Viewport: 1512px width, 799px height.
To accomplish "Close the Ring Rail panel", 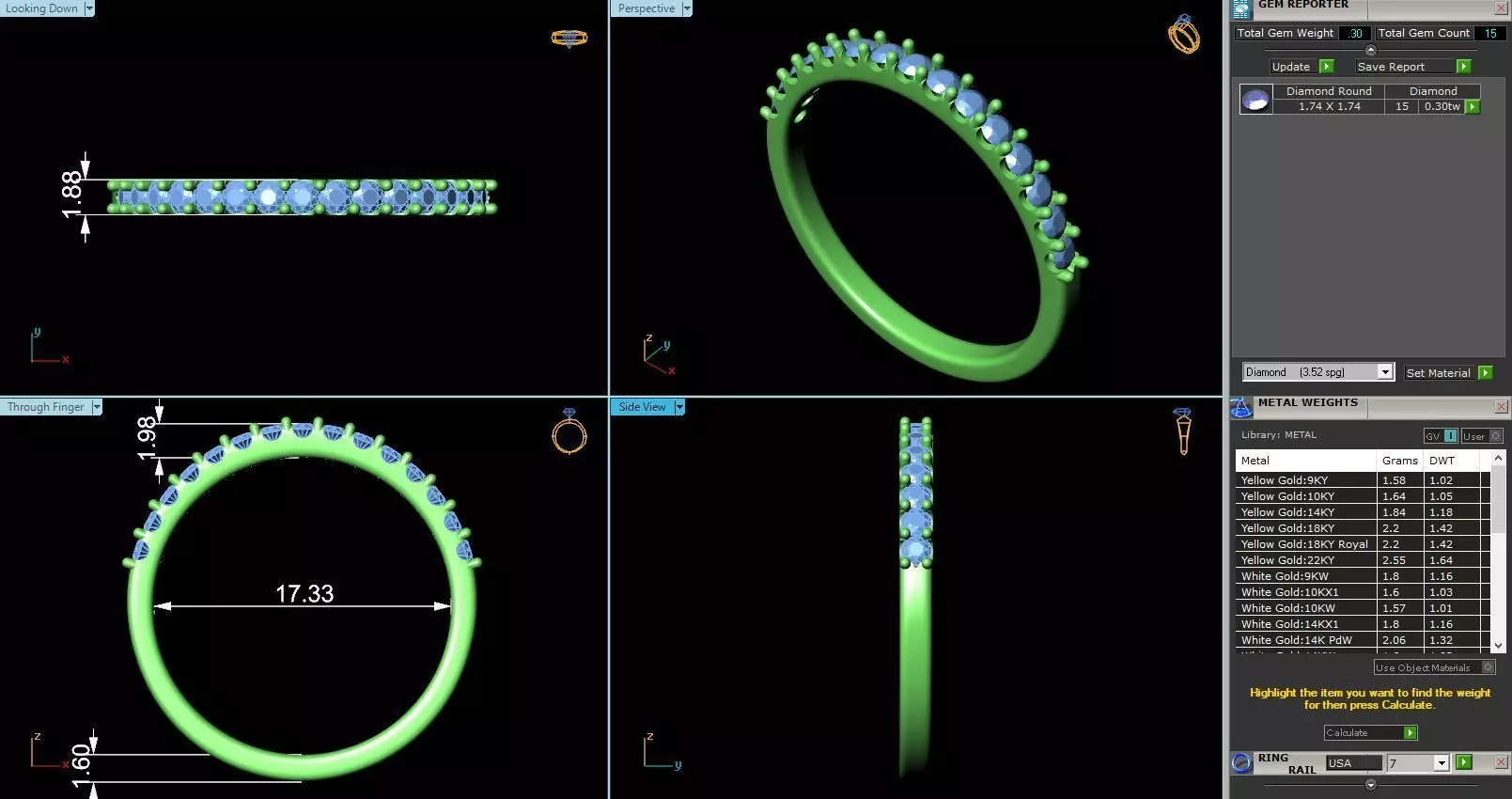I will (1501, 762).
